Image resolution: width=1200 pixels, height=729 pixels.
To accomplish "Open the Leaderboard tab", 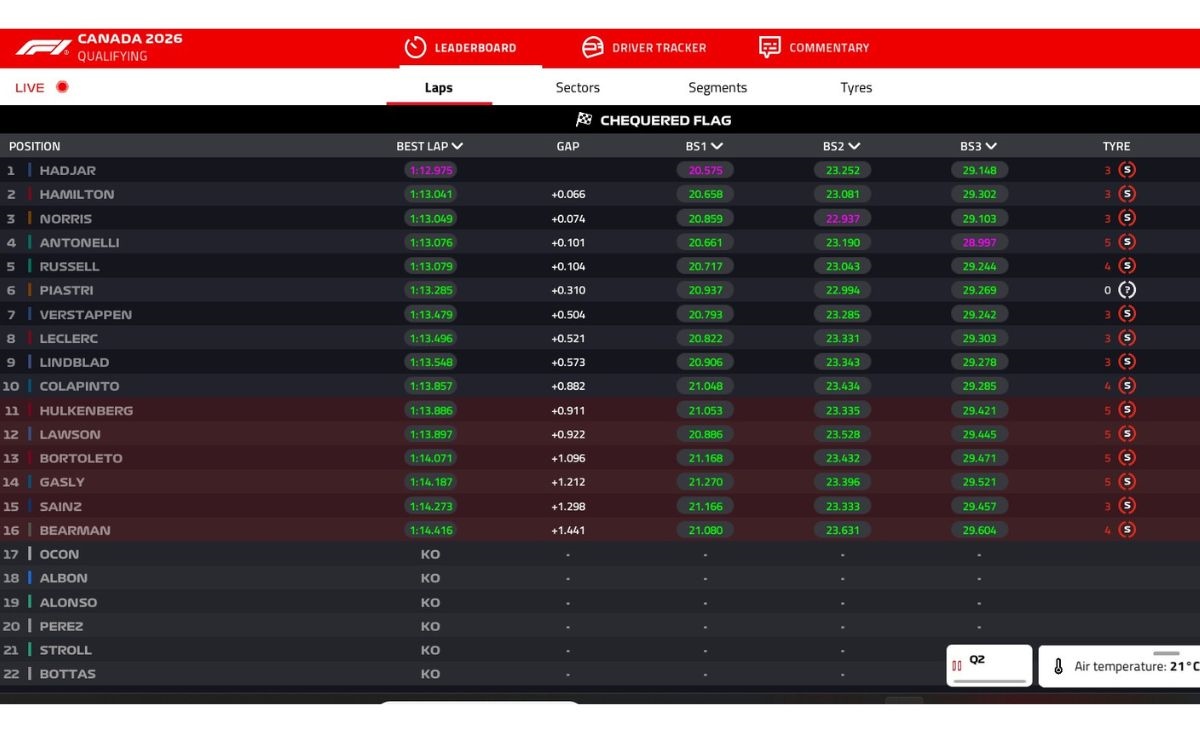I will pos(461,47).
